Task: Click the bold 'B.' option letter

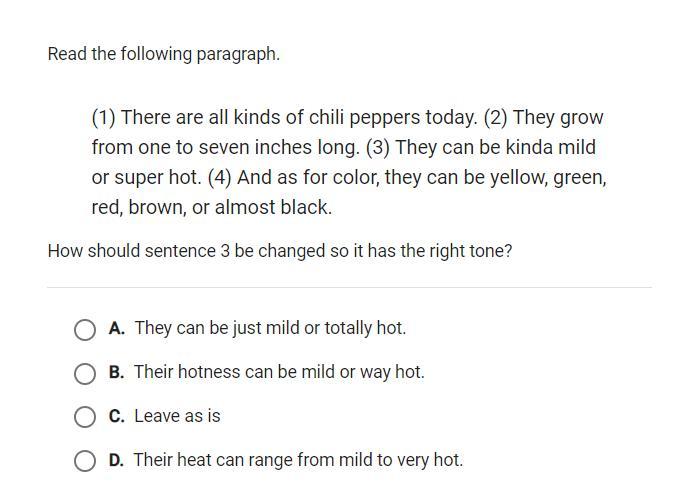Action: point(117,372)
